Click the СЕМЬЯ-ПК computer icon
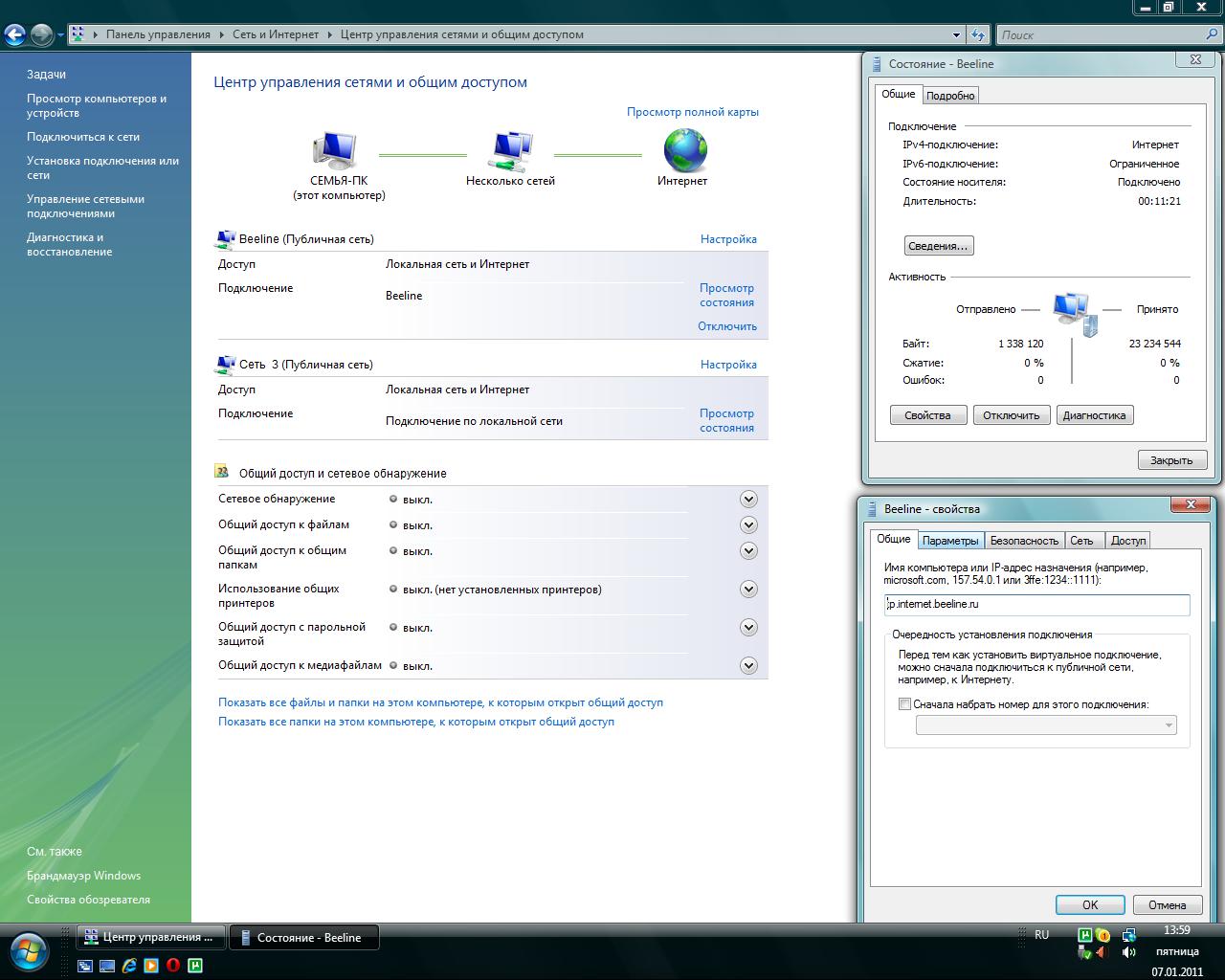 334,151
